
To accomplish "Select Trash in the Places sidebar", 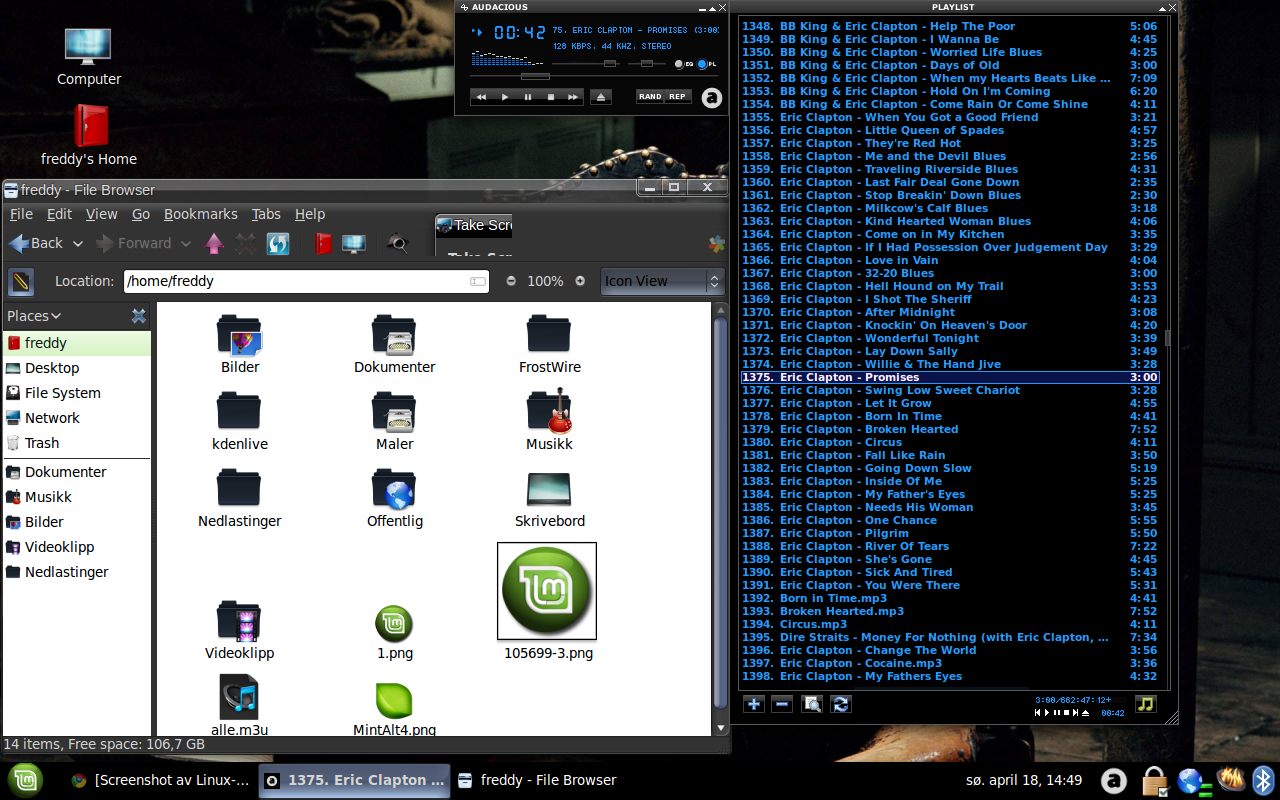I will [x=77, y=443].
